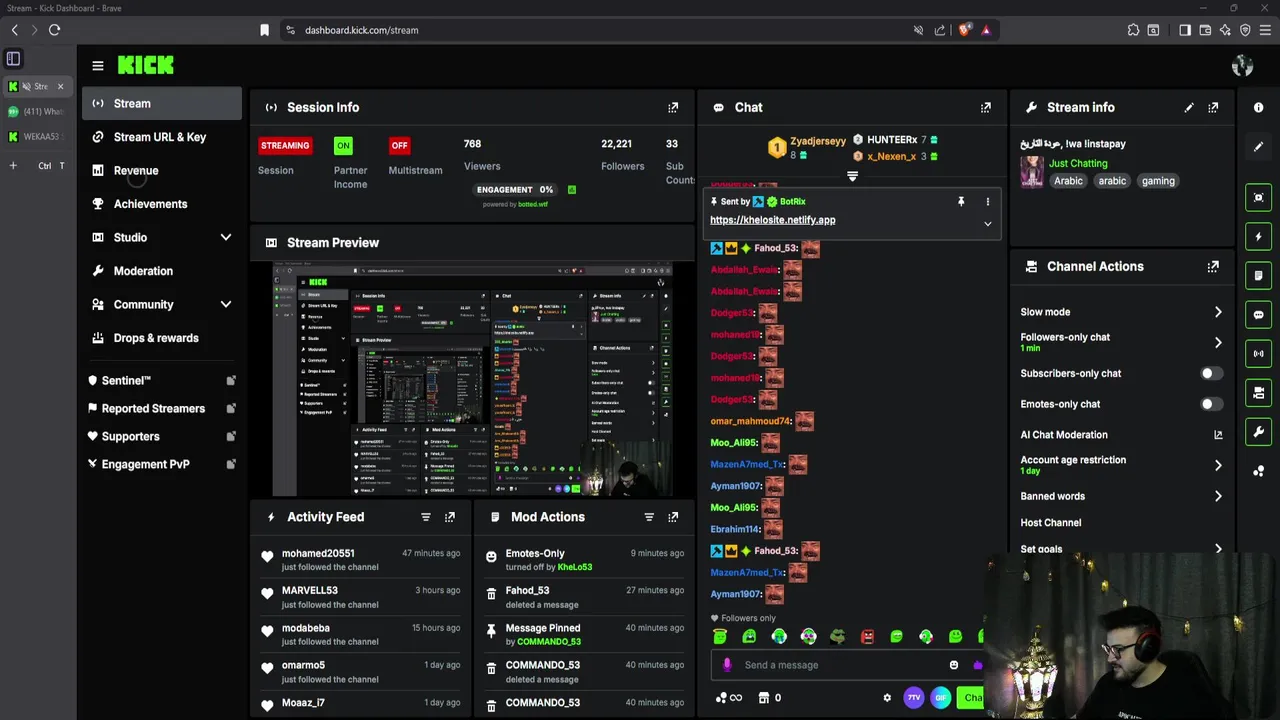Click the purple microphone icon in chat input
This screenshot has height=720, width=1280.
[727, 665]
